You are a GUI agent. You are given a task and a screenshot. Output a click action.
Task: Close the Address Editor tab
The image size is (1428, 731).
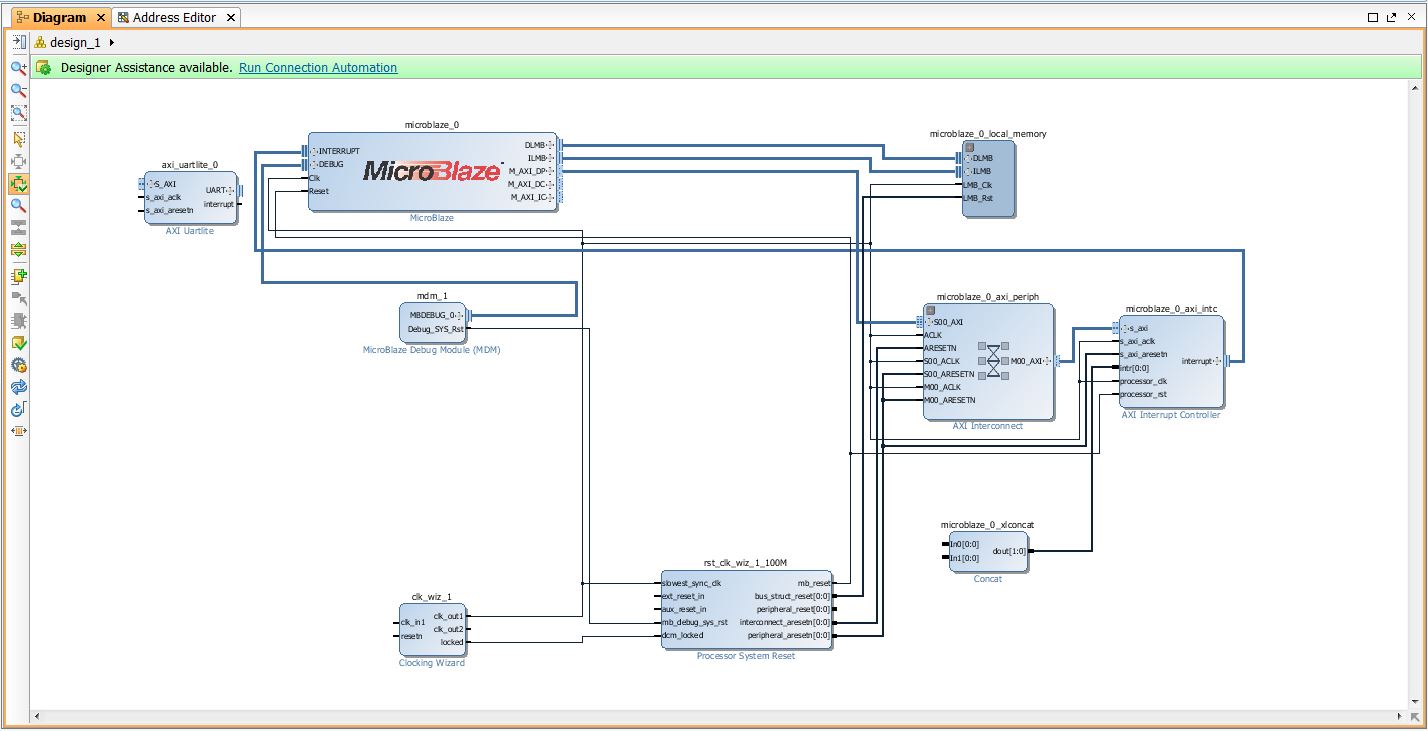point(230,18)
